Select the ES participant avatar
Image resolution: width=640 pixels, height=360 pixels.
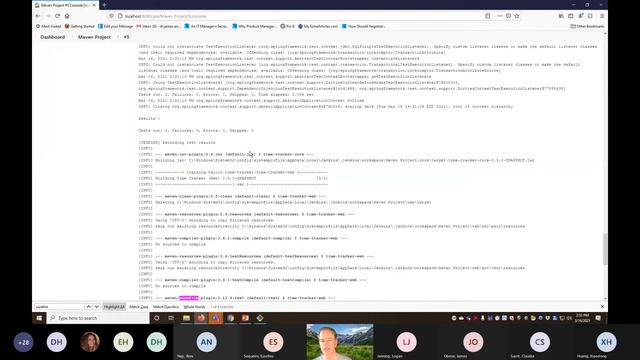pos(273,342)
